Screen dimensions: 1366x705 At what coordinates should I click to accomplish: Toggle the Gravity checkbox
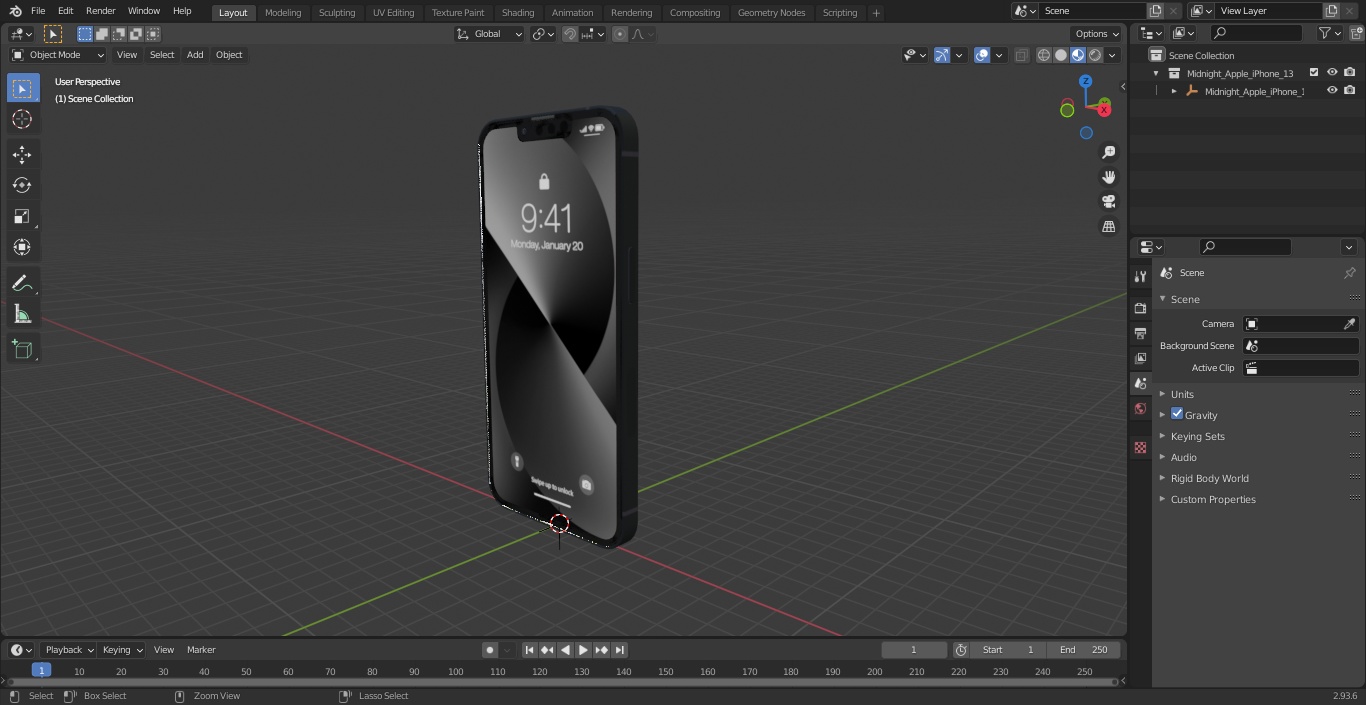pos(1177,414)
